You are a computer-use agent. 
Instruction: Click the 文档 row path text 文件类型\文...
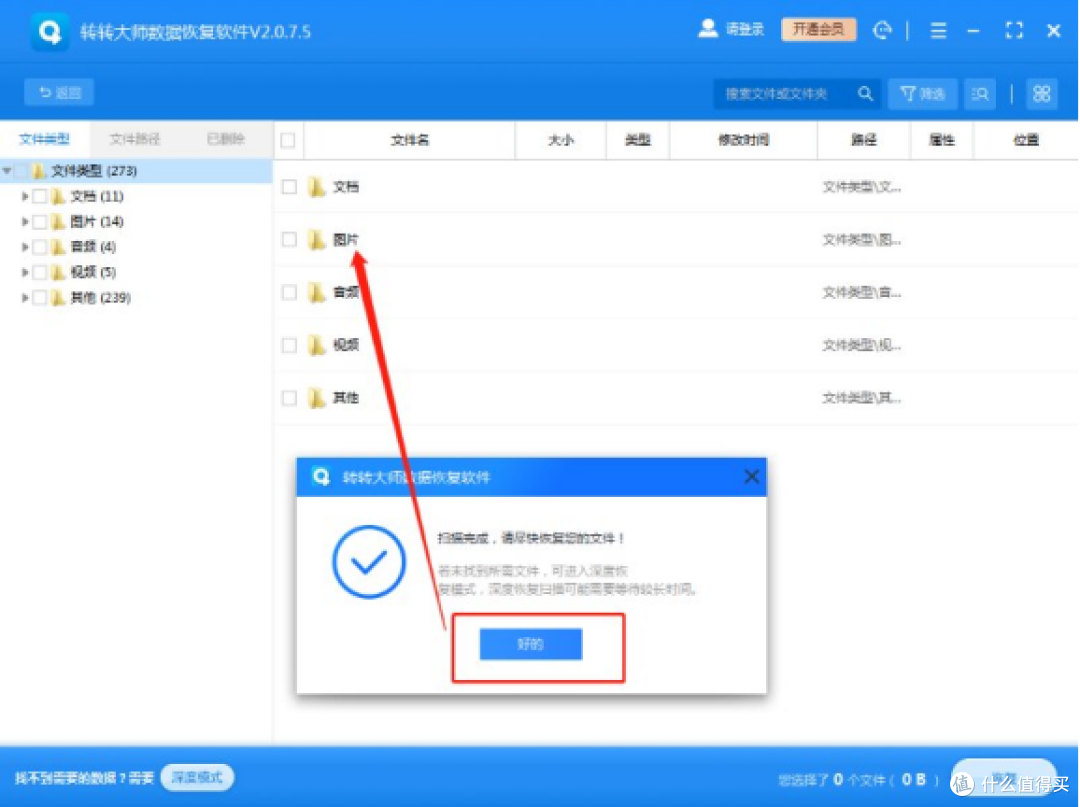click(x=862, y=187)
